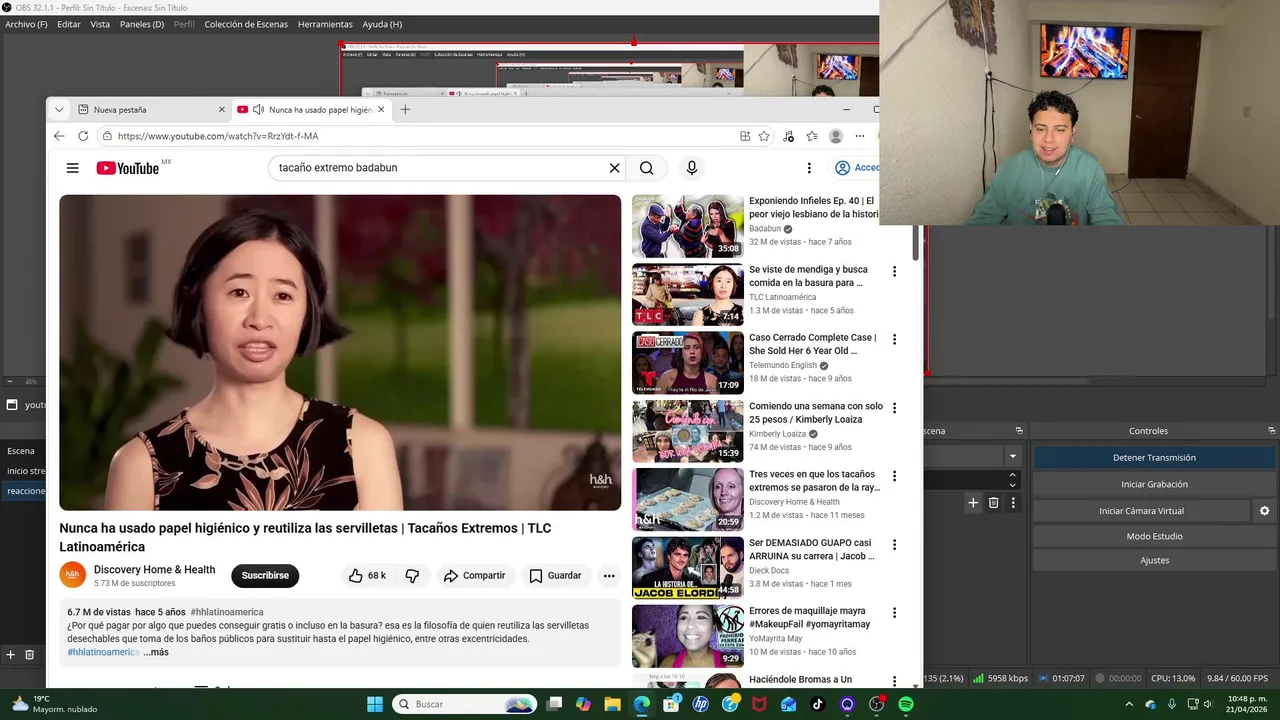Open the video's three-dot more actions menu

(x=608, y=575)
